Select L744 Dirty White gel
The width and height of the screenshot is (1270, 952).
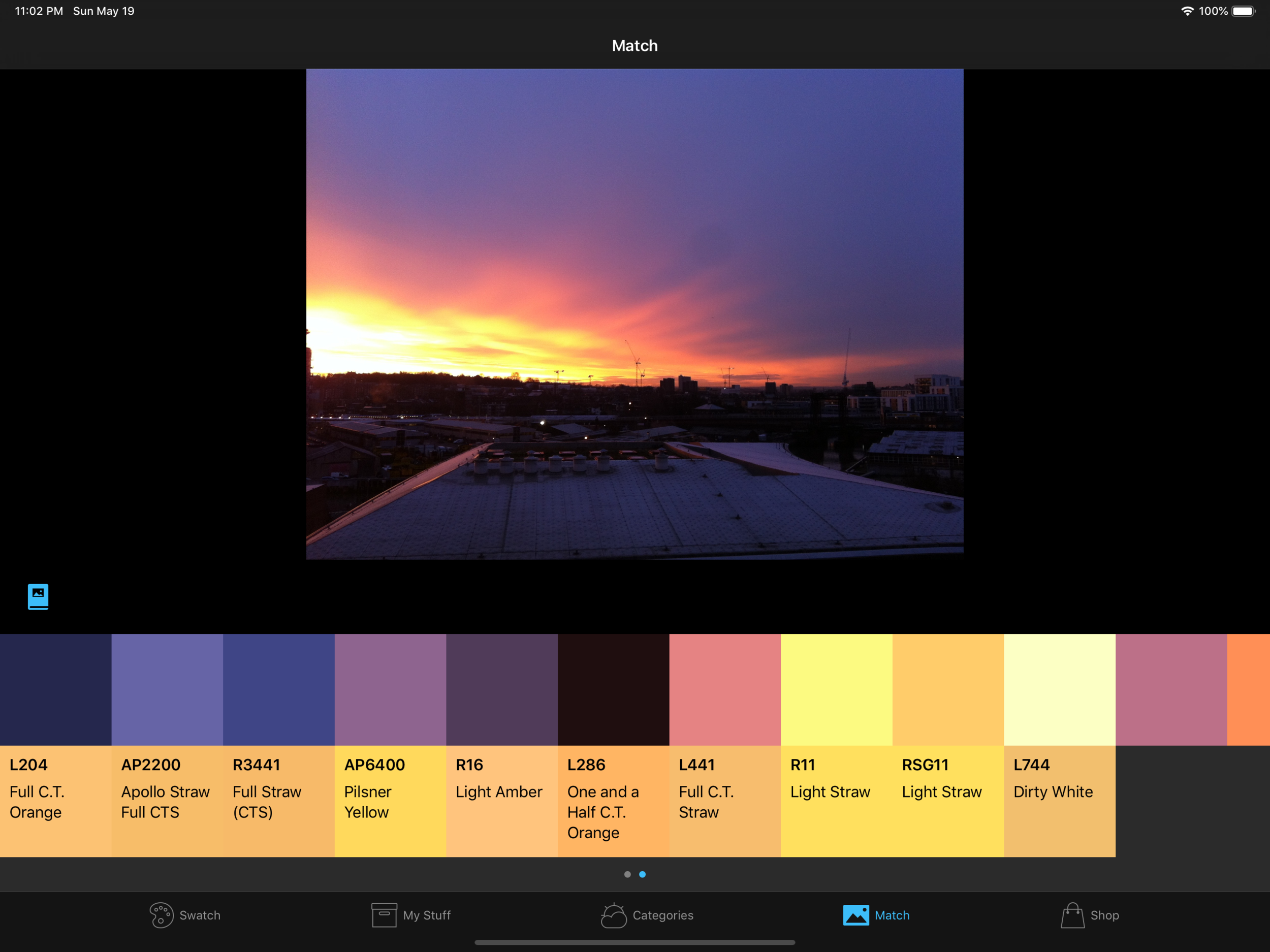click(1059, 801)
